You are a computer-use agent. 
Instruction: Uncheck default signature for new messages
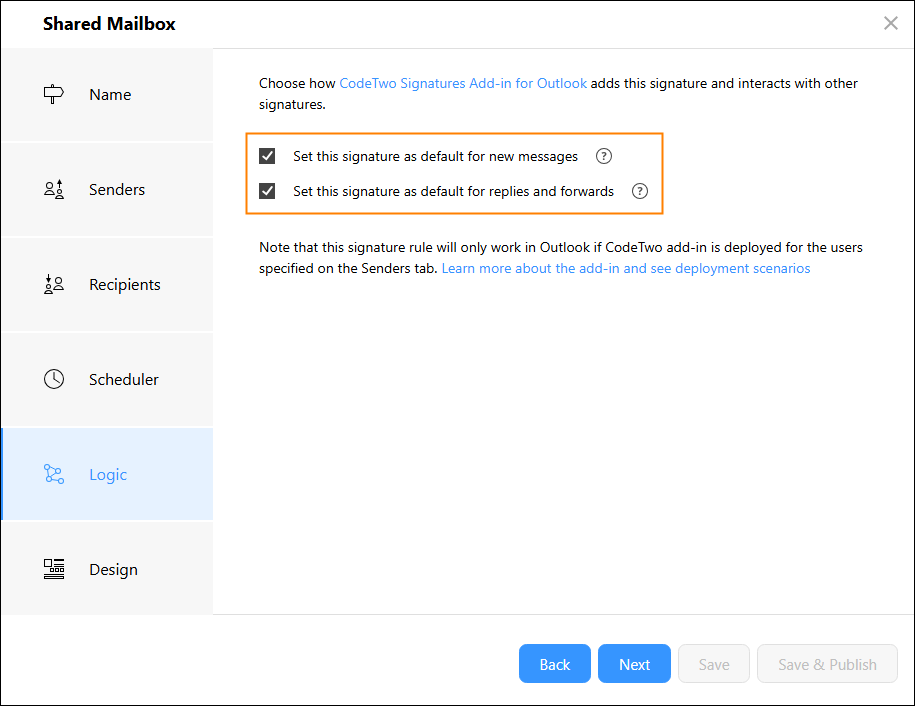pyautogui.click(x=267, y=156)
